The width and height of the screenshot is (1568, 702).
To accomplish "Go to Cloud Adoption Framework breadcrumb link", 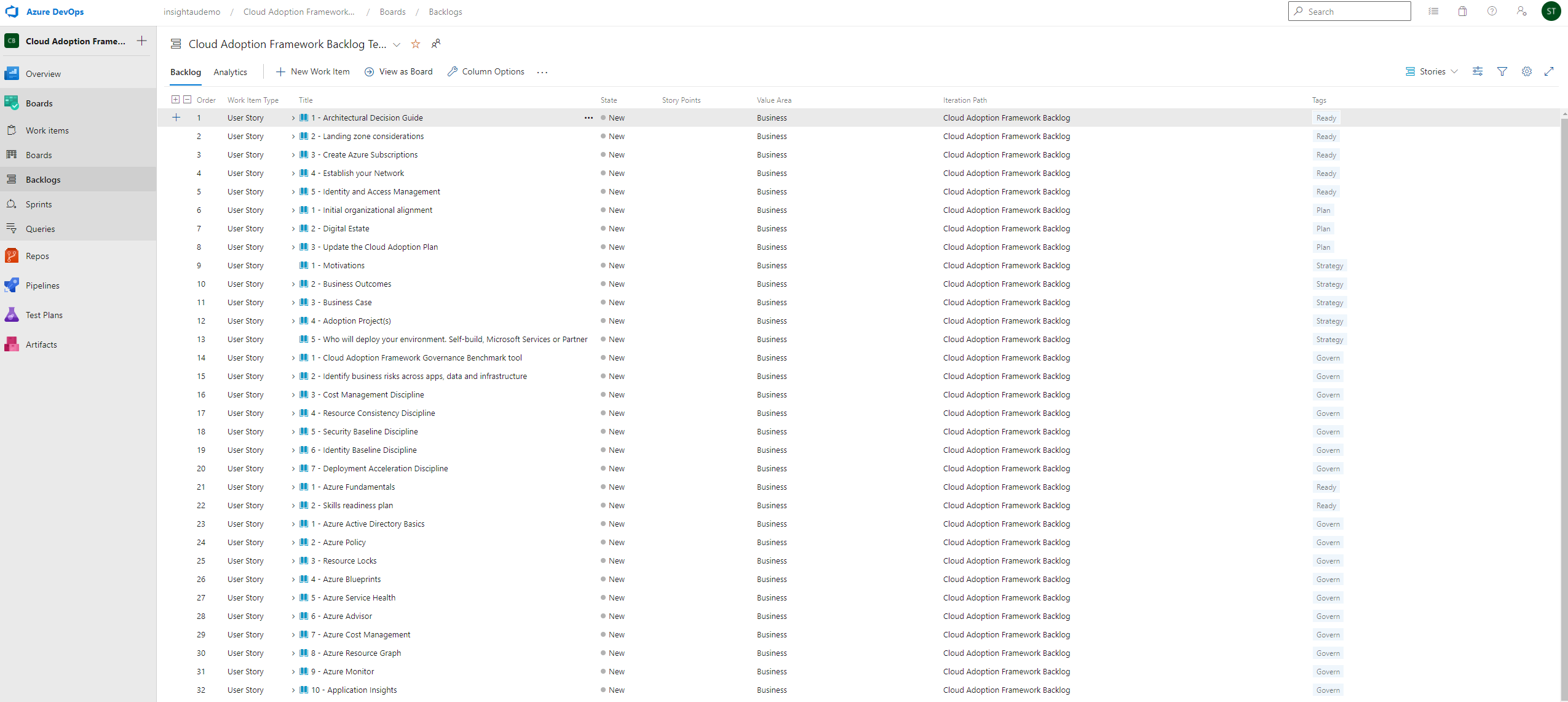I will (299, 12).
